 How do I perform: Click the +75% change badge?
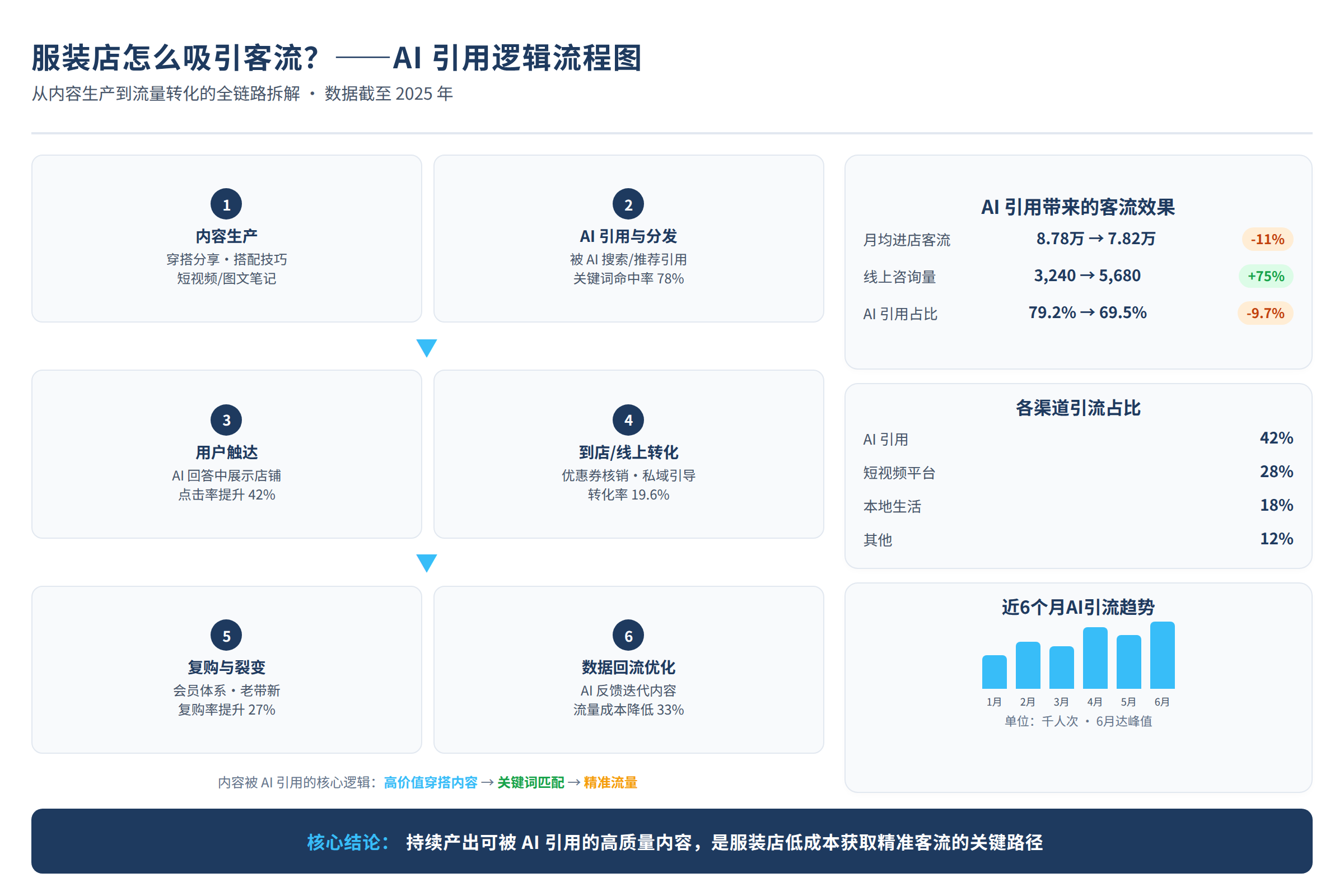pyautogui.click(x=1265, y=276)
